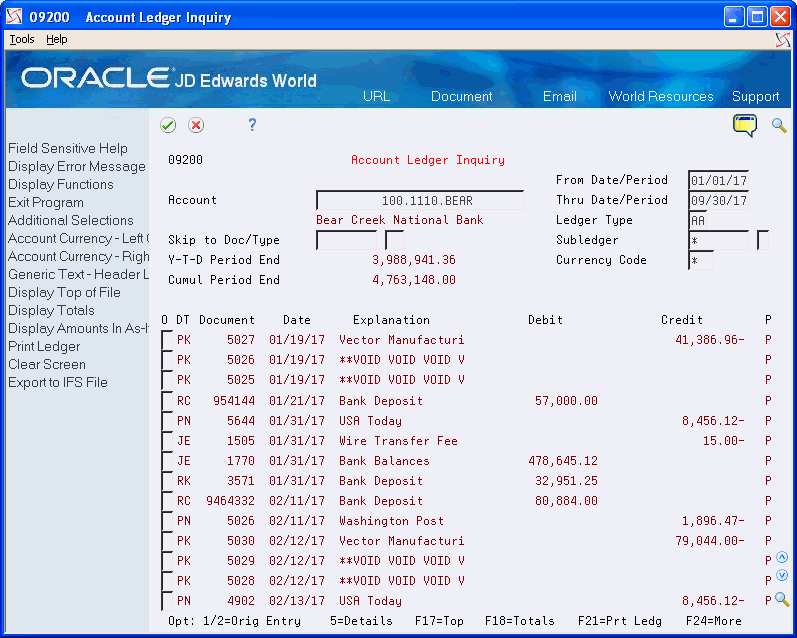This screenshot has width=797, height=638.
Task: Click the Skip to Doc Type field
Action: (394, 240)
